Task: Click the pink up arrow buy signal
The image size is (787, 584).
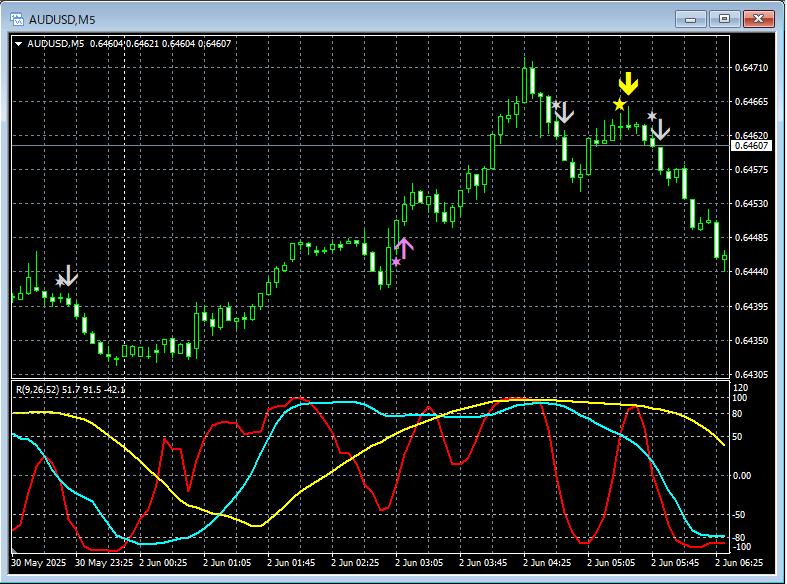Action: coord(404,247)
